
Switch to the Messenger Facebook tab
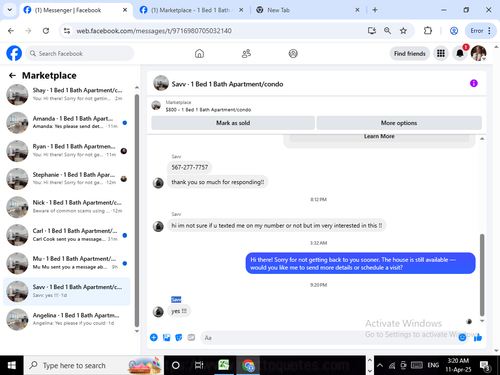76,10
